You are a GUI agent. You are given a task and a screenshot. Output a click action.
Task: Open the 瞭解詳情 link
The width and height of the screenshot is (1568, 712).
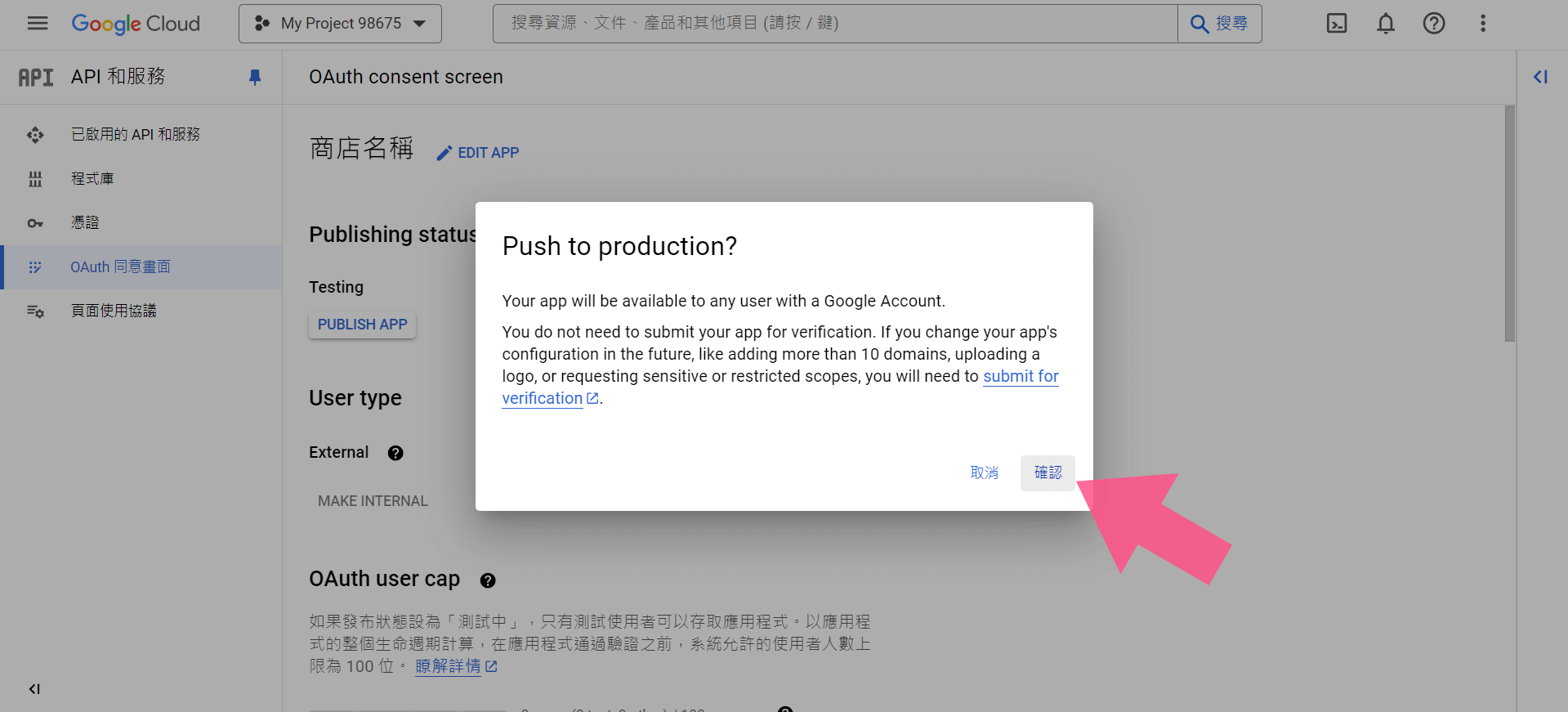pos(456,666)
